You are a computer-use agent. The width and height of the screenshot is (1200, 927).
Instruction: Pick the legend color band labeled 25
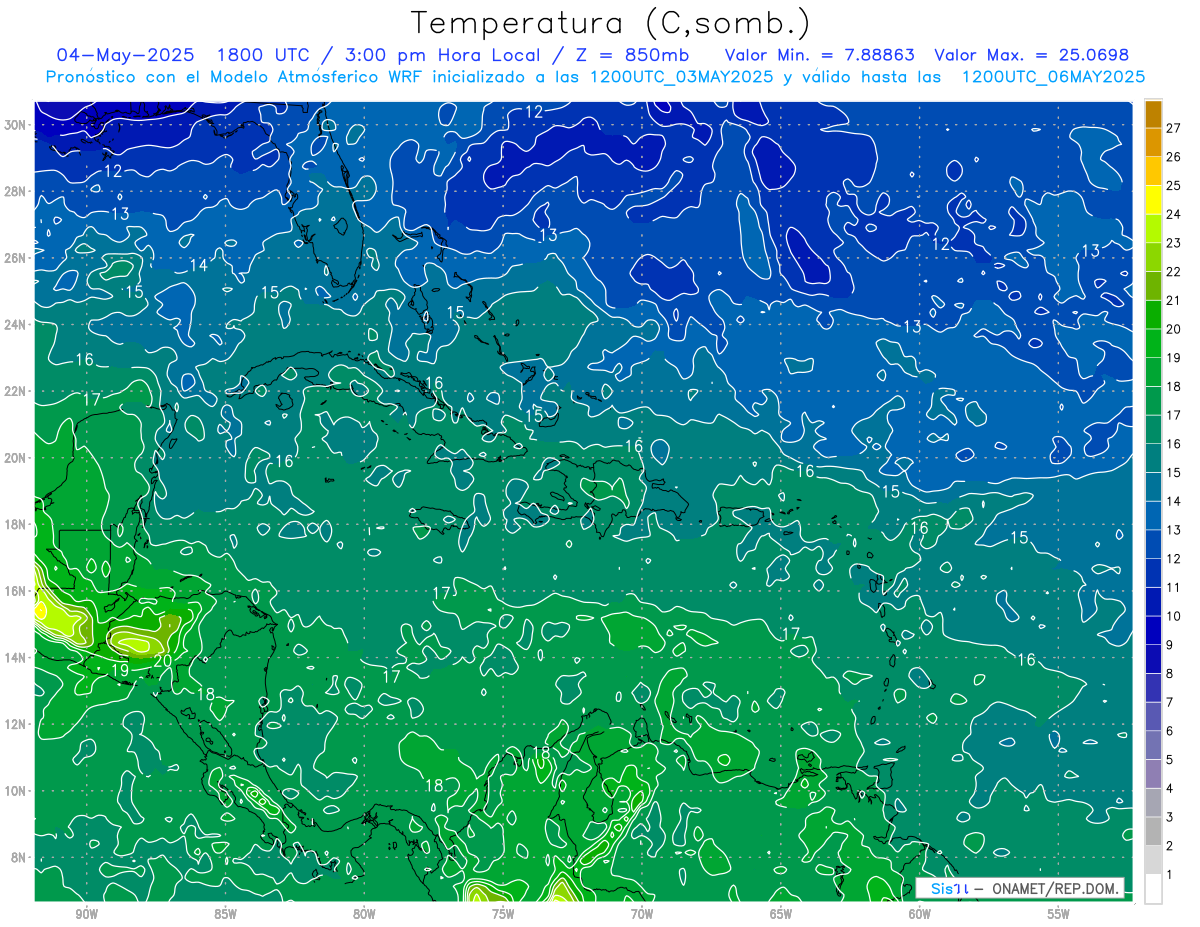[x=1153, y=171]
